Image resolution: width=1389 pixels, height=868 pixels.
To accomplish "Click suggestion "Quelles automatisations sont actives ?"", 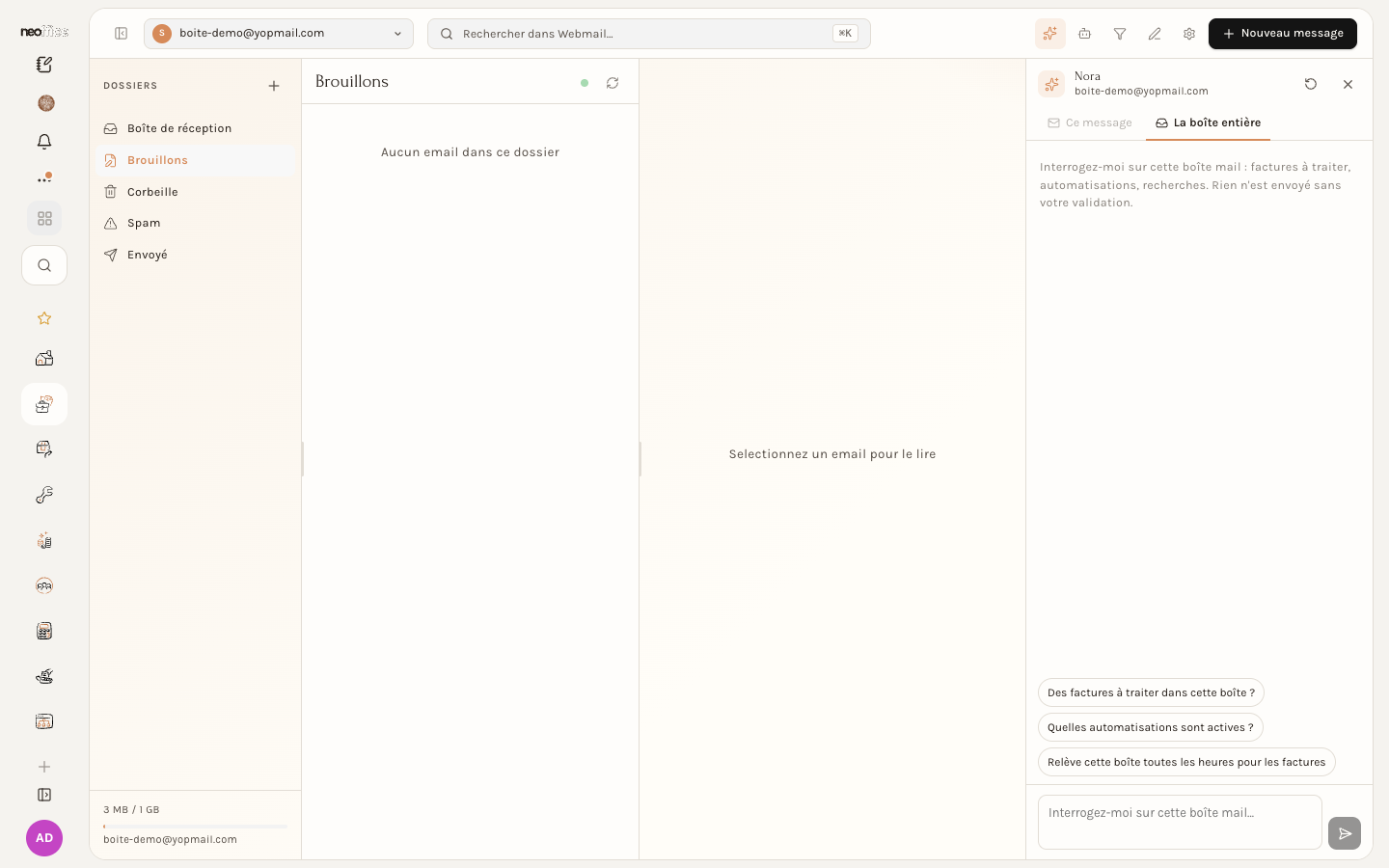I will pyautogui.click(x=1151, y=727).
